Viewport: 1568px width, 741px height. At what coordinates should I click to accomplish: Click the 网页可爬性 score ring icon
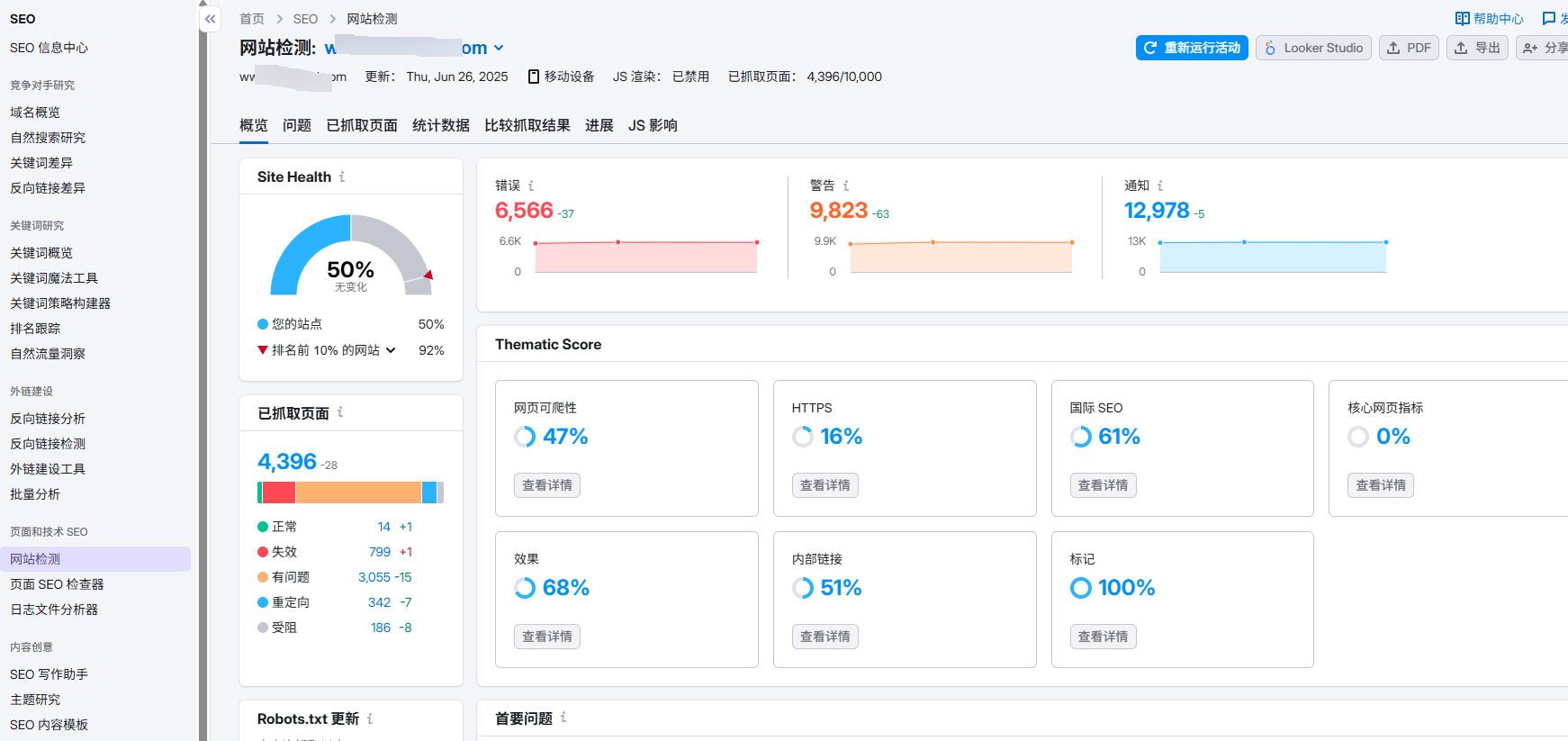pyautogui.click(x=525, y=437)
